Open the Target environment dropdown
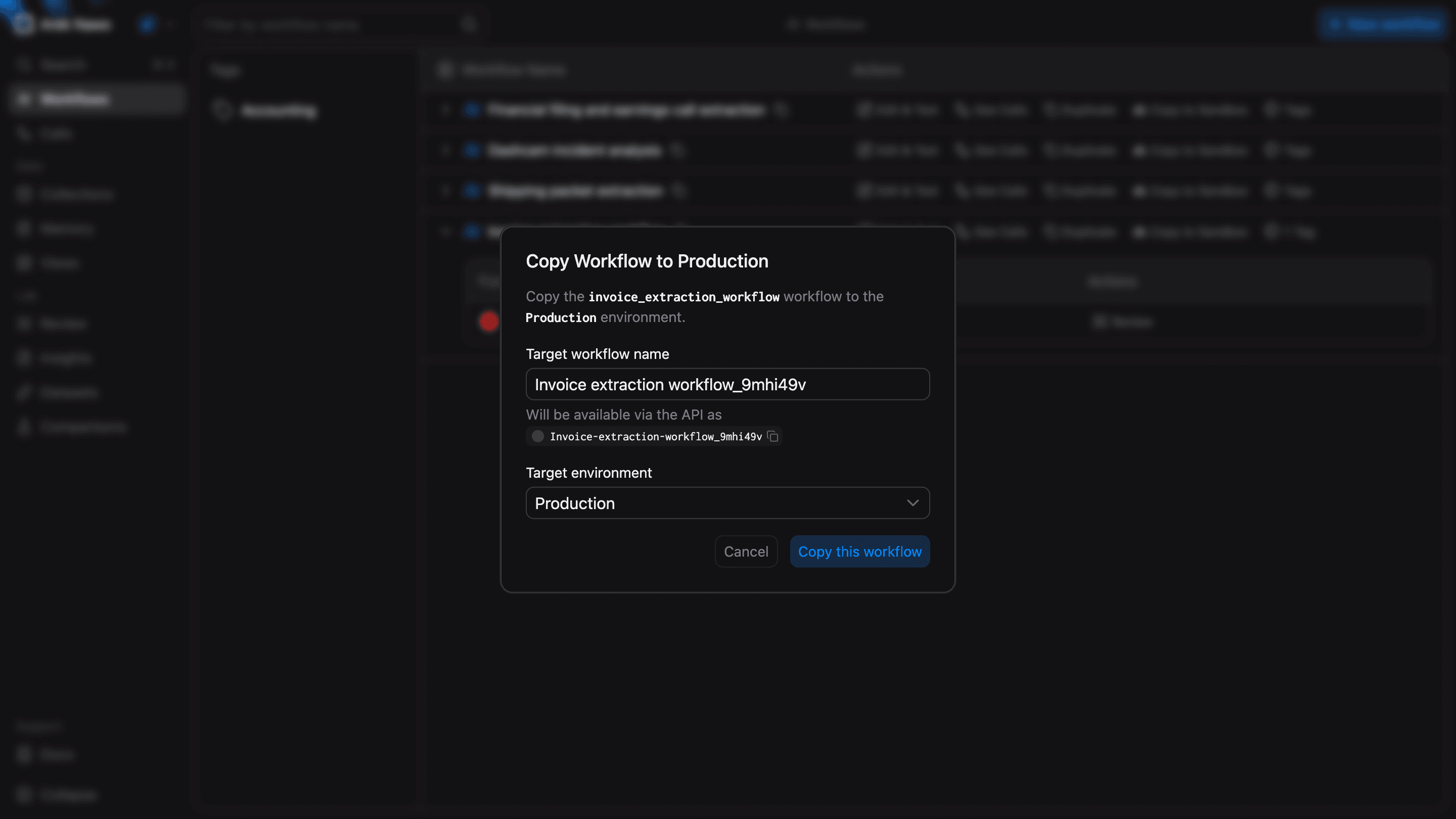This screenshot has height=819, width=1456. click(727, 503)
